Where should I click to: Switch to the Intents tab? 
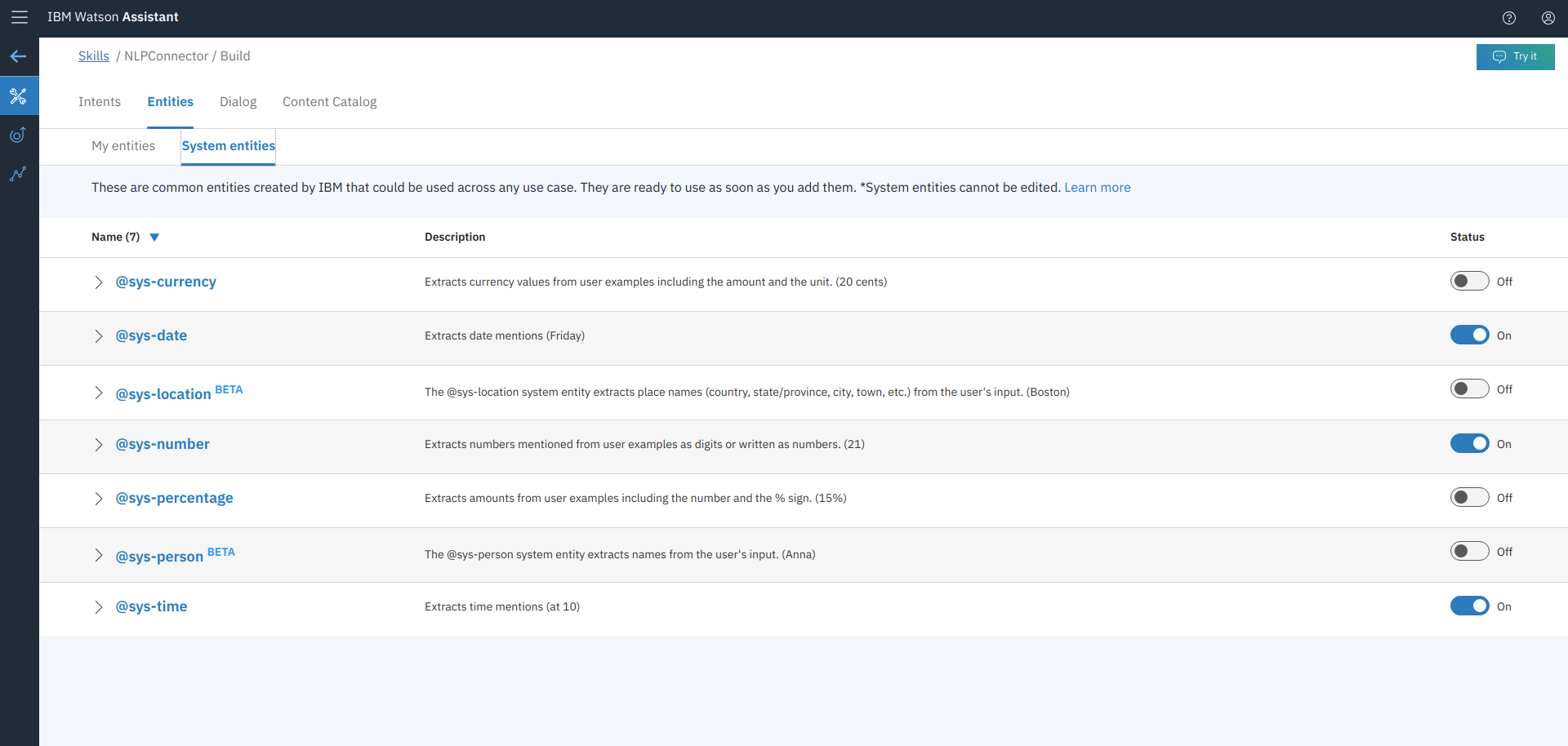click(x=100, y=102)
